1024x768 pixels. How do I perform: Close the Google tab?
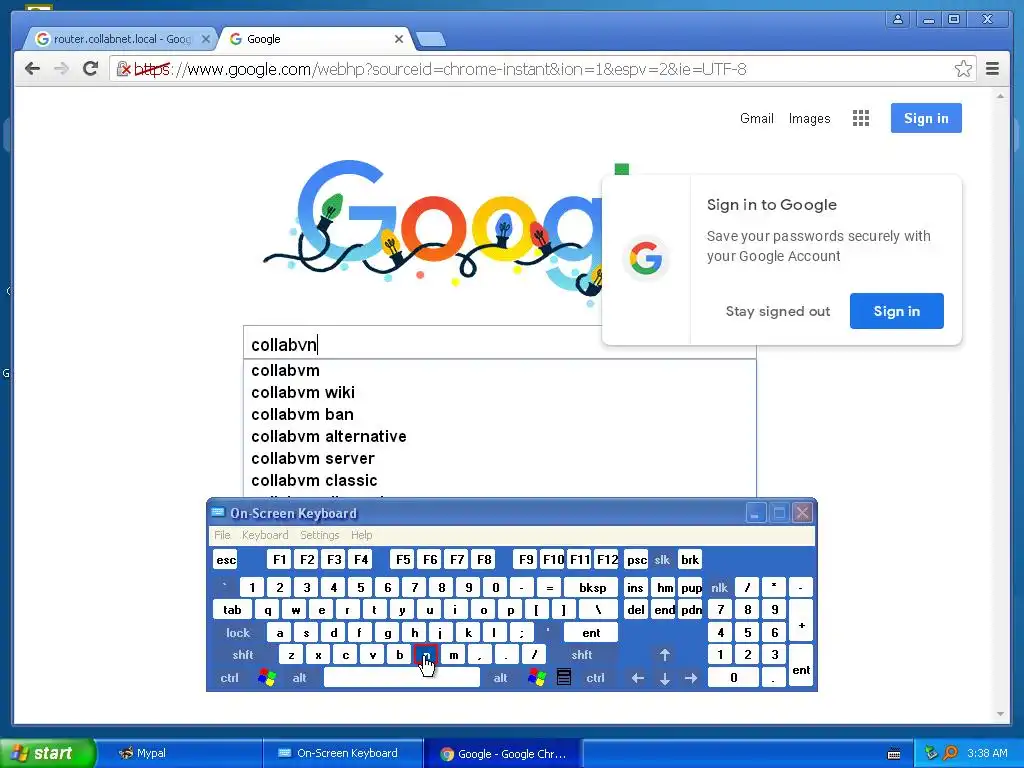click(398, 39)
